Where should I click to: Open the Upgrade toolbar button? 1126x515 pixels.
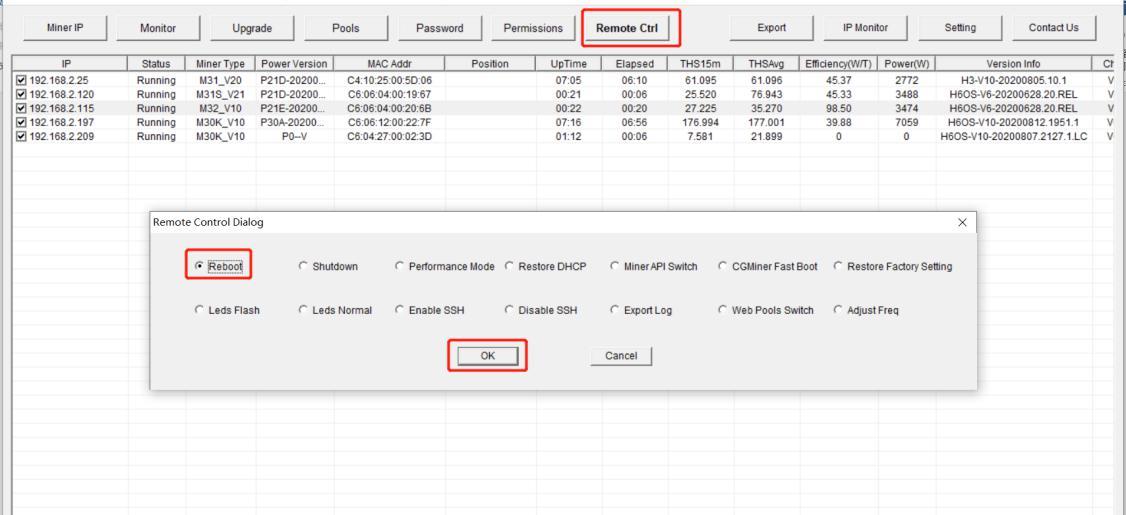254,28
